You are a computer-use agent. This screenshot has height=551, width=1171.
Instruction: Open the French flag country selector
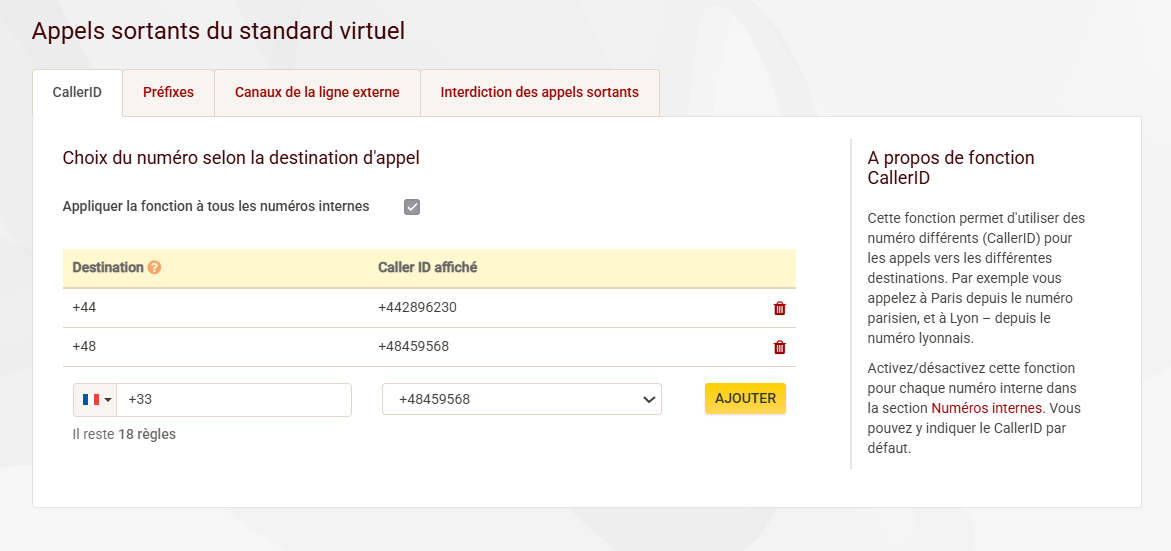pos(96,400)
